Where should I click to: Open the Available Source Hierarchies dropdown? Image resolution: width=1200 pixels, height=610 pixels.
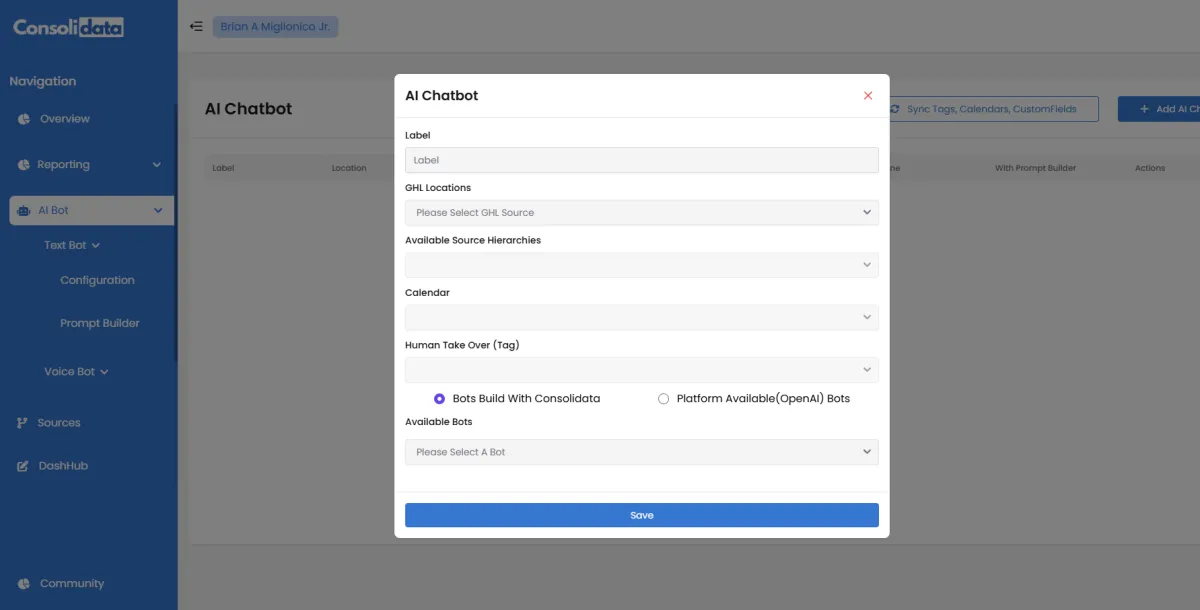[x=641, y=265]
